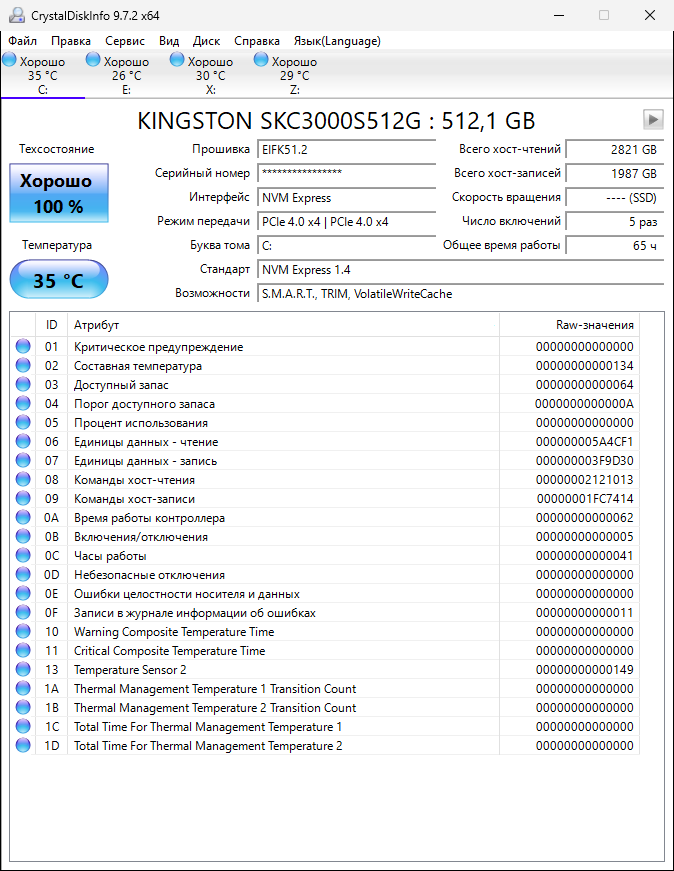Screen dimensions: 674x871
Task: Click status orb for Команды хост-записи
Action: pos(23,499)
